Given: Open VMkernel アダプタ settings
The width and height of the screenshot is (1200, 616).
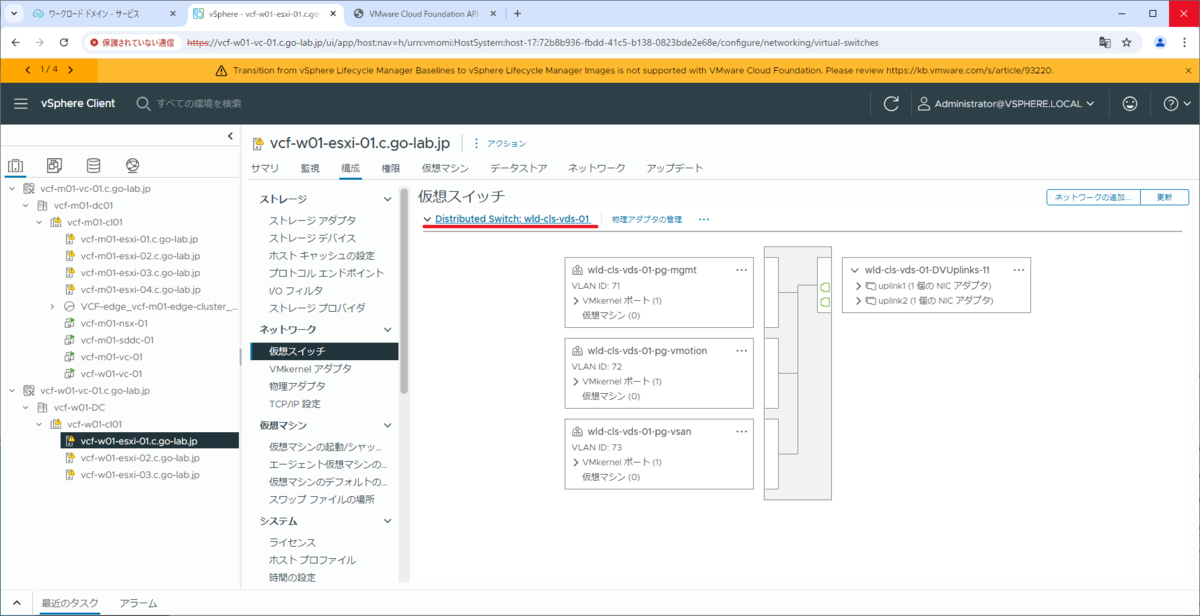Looking at the screenshot, I should (310, 368).
